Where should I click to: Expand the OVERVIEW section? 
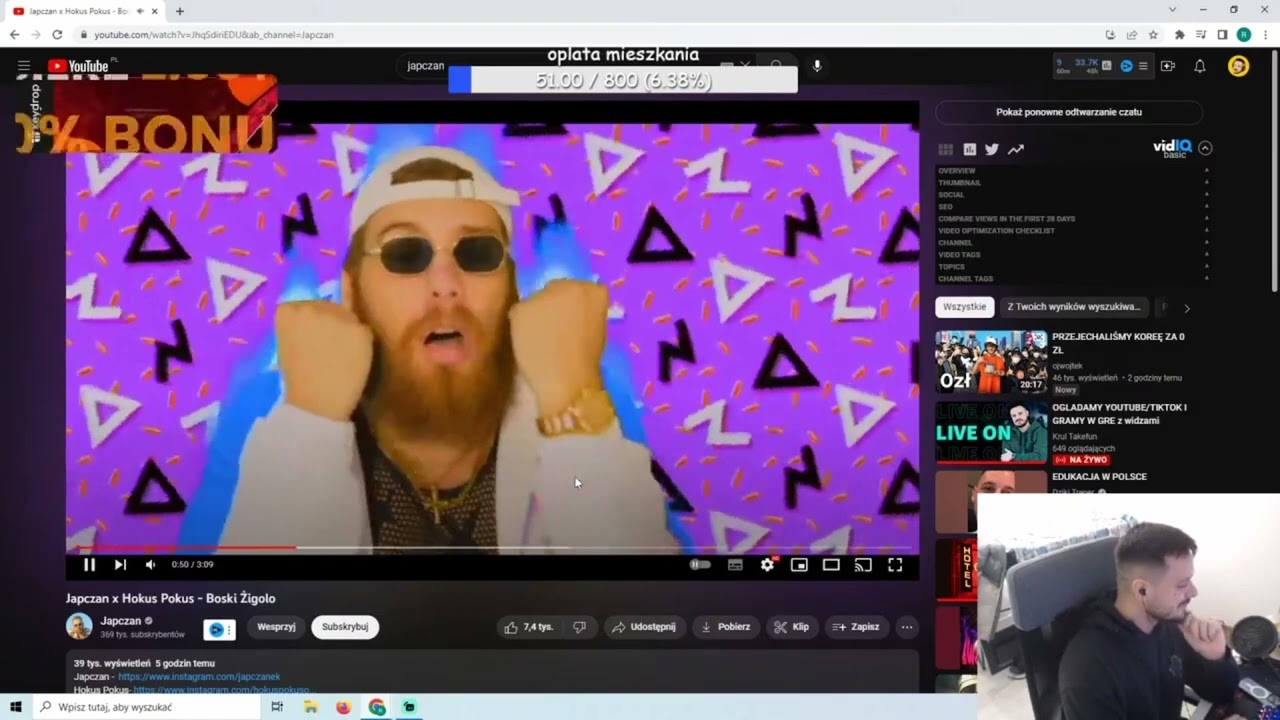tap(1074, 171)
